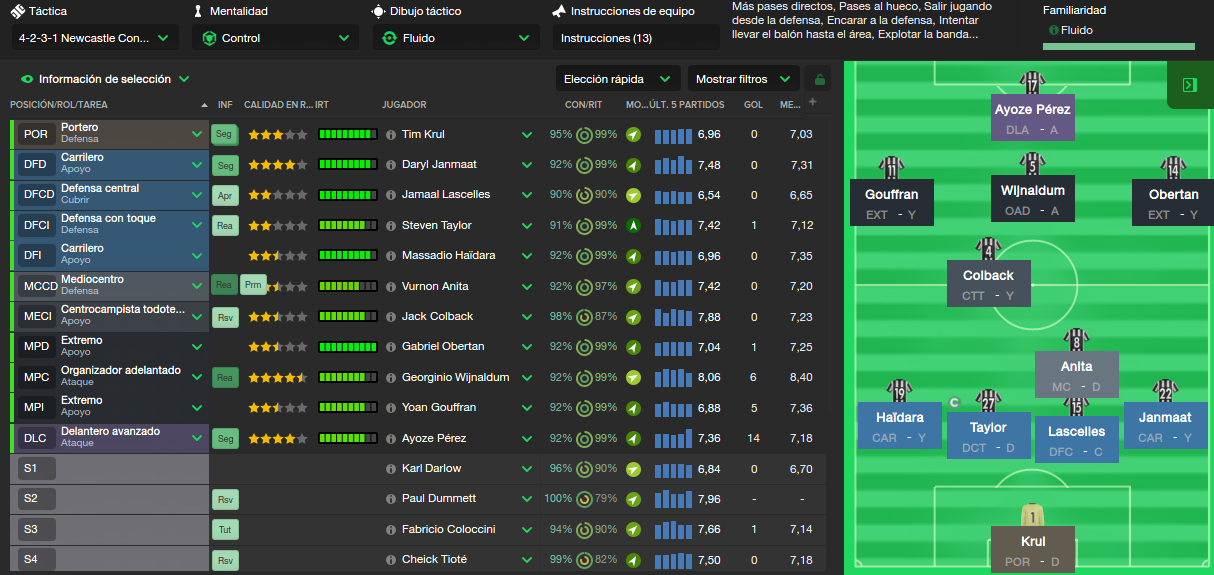Screen dimensions: 1214x575
Task: Click info icon beside Daryl Janmaat
Action: [391, 165]
